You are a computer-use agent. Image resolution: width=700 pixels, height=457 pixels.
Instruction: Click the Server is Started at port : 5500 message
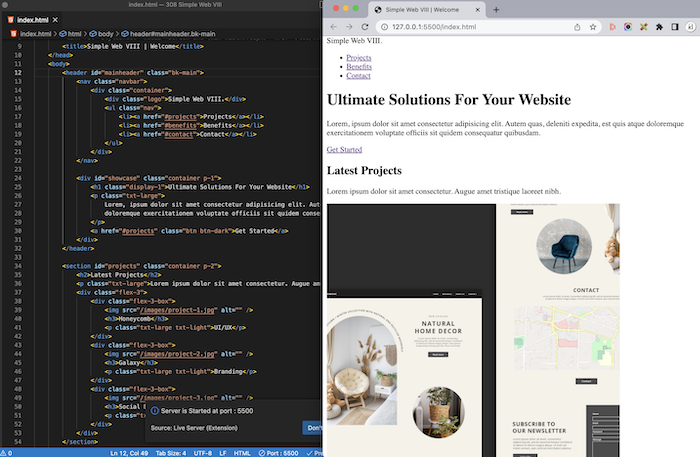(x=207, y=411)
